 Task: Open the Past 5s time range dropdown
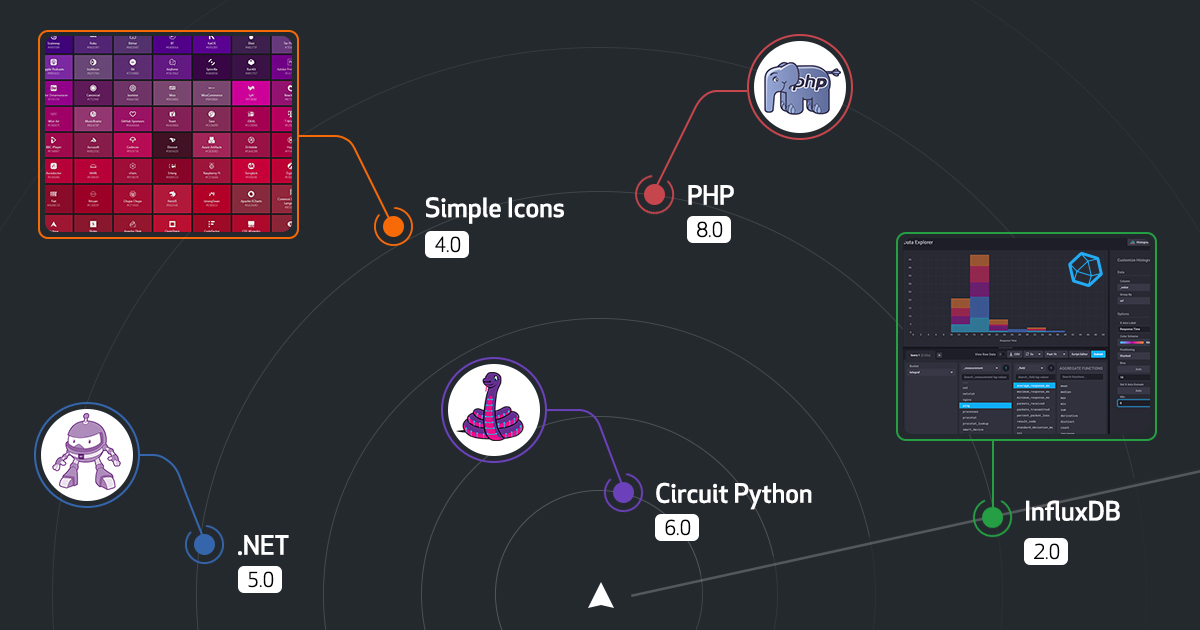coord(1055,354)
